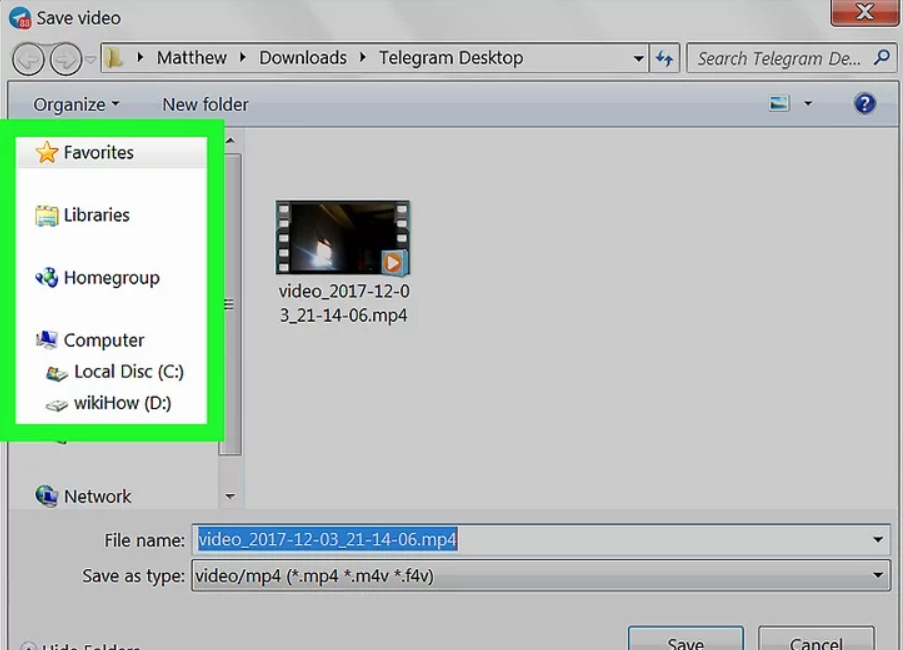Open the wikiHow (D:) drive
Image resolution: width=903 pixels, height=650 pixels.
[121, 403]
